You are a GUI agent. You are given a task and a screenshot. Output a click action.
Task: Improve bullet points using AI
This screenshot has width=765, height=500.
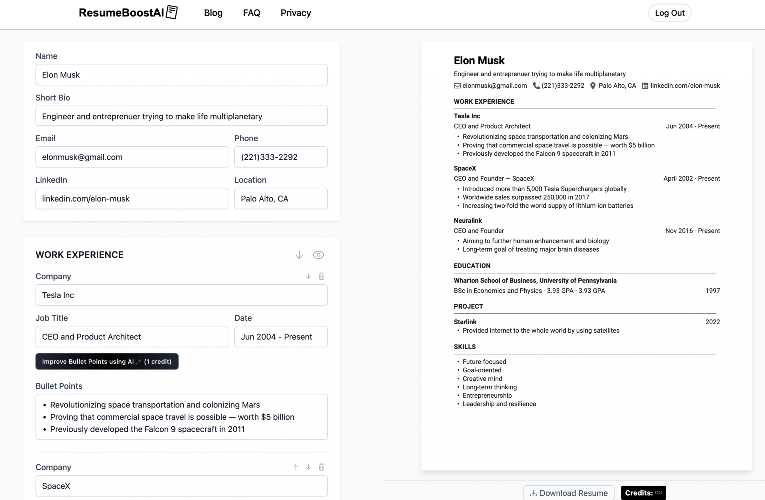[x=107, y=361]
